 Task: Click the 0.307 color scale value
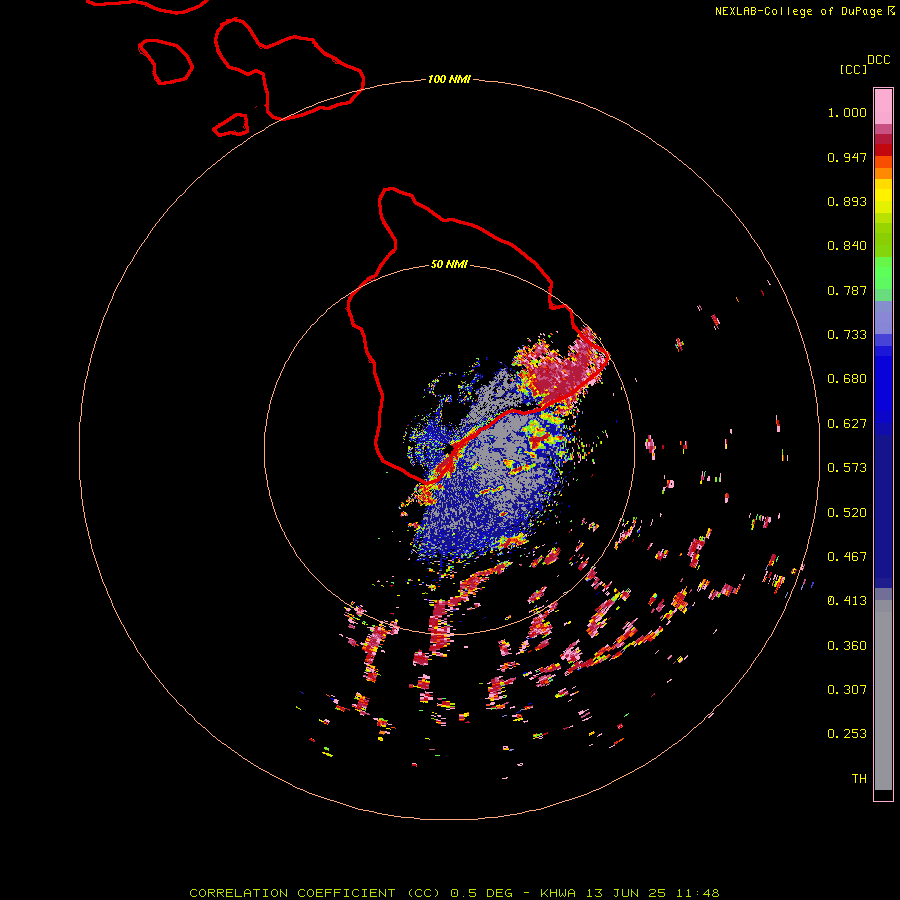click(847, 690)
